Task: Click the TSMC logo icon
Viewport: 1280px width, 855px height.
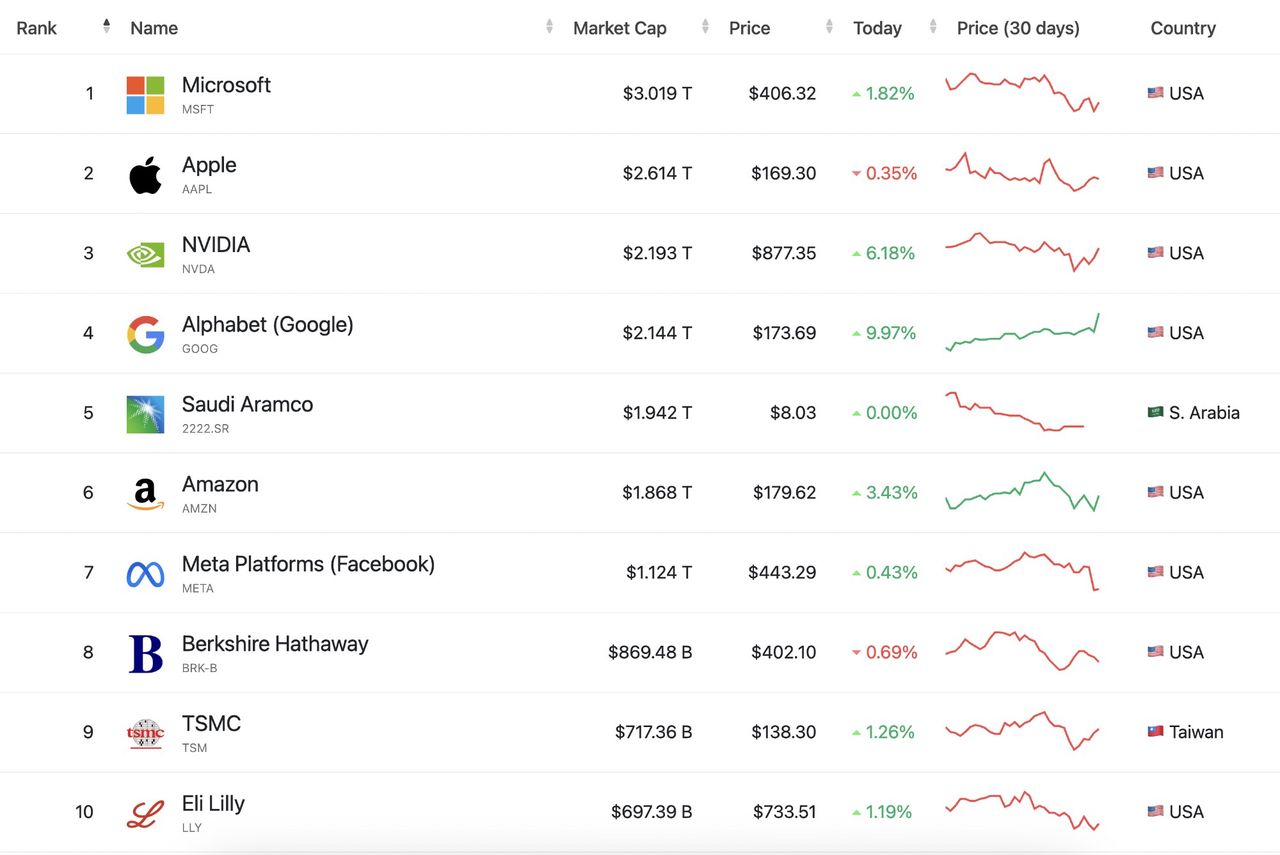Action: pyautogui.click(x=145, y=733)
